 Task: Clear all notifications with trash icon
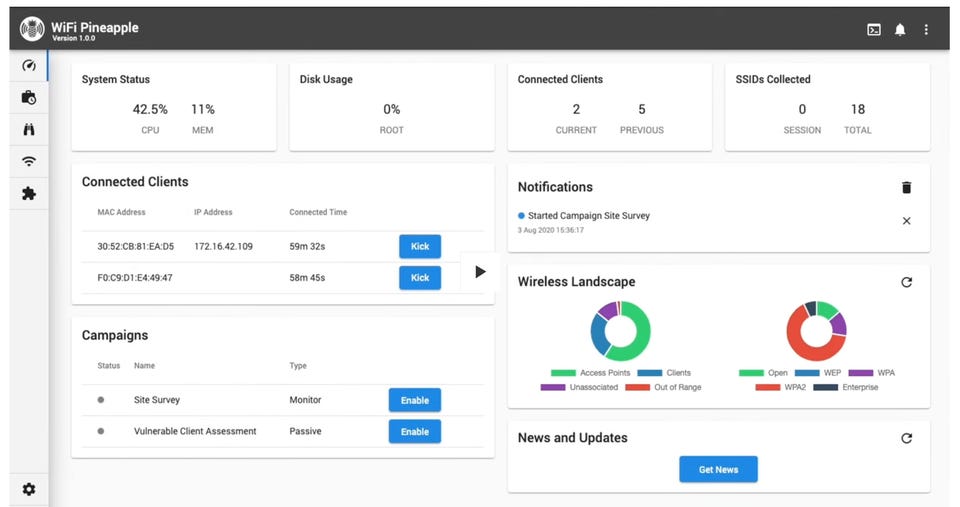point(907,187)
